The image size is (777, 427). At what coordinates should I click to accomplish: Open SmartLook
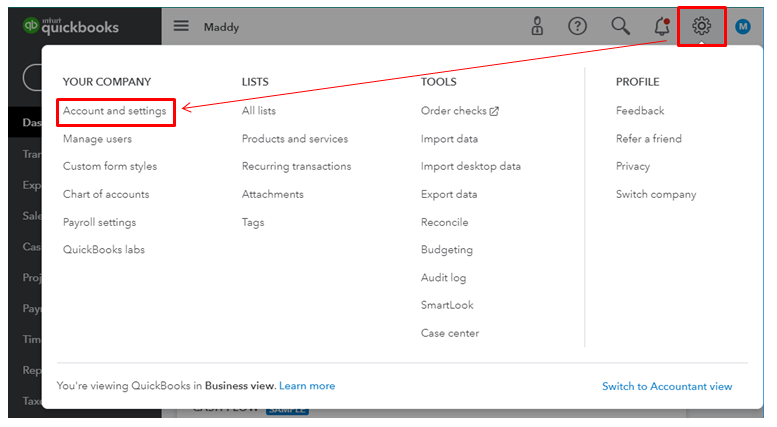point(447,305)
